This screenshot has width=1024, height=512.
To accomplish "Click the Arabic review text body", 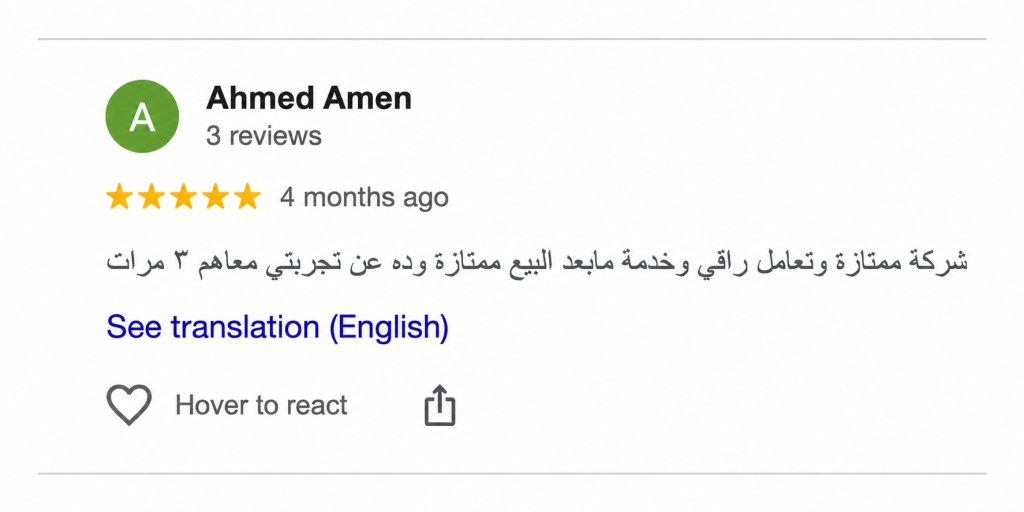I will coord(537,263).
